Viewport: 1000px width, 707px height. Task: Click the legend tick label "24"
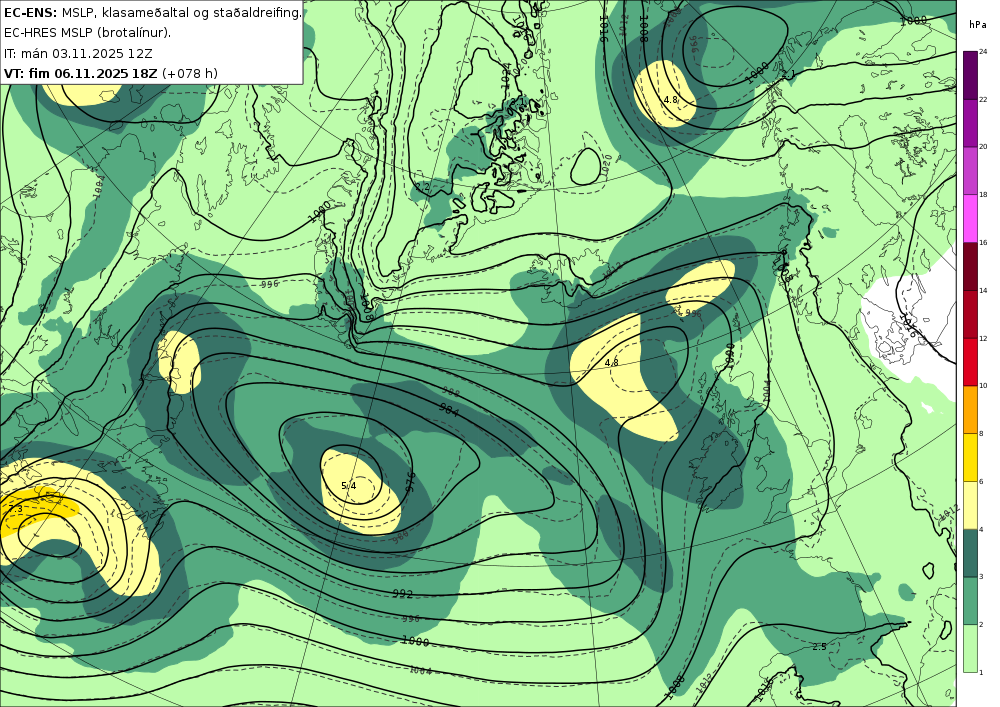(983, 52)
